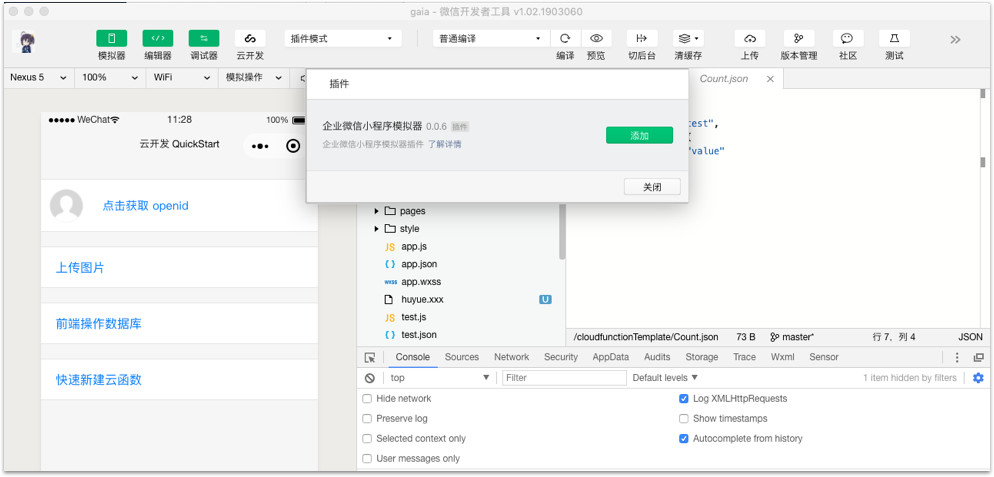Click the inspect element picker icon
Viewport: 994px width, 477px height.
(x=370, y=358)
